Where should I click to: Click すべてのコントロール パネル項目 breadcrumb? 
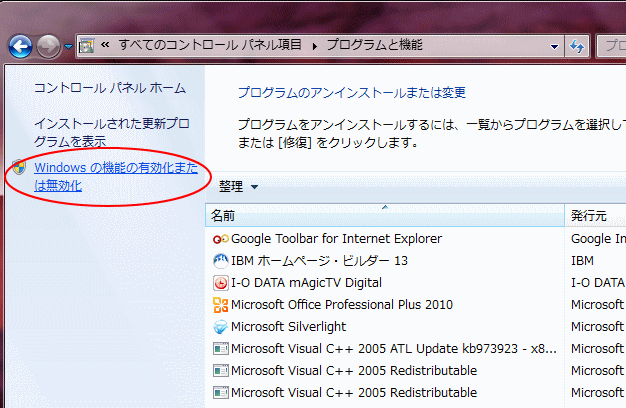tap(210, 45)
